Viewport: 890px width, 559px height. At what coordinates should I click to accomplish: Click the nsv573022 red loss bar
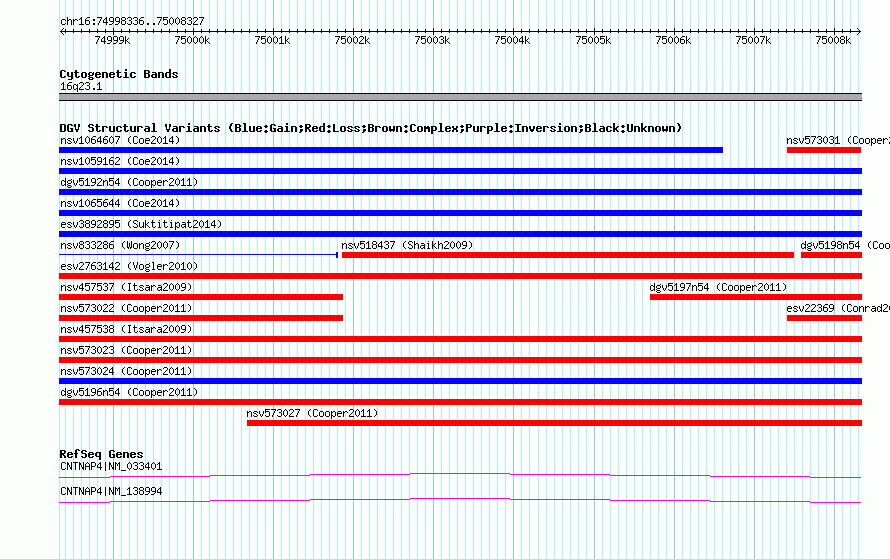(x=201, y=318)
